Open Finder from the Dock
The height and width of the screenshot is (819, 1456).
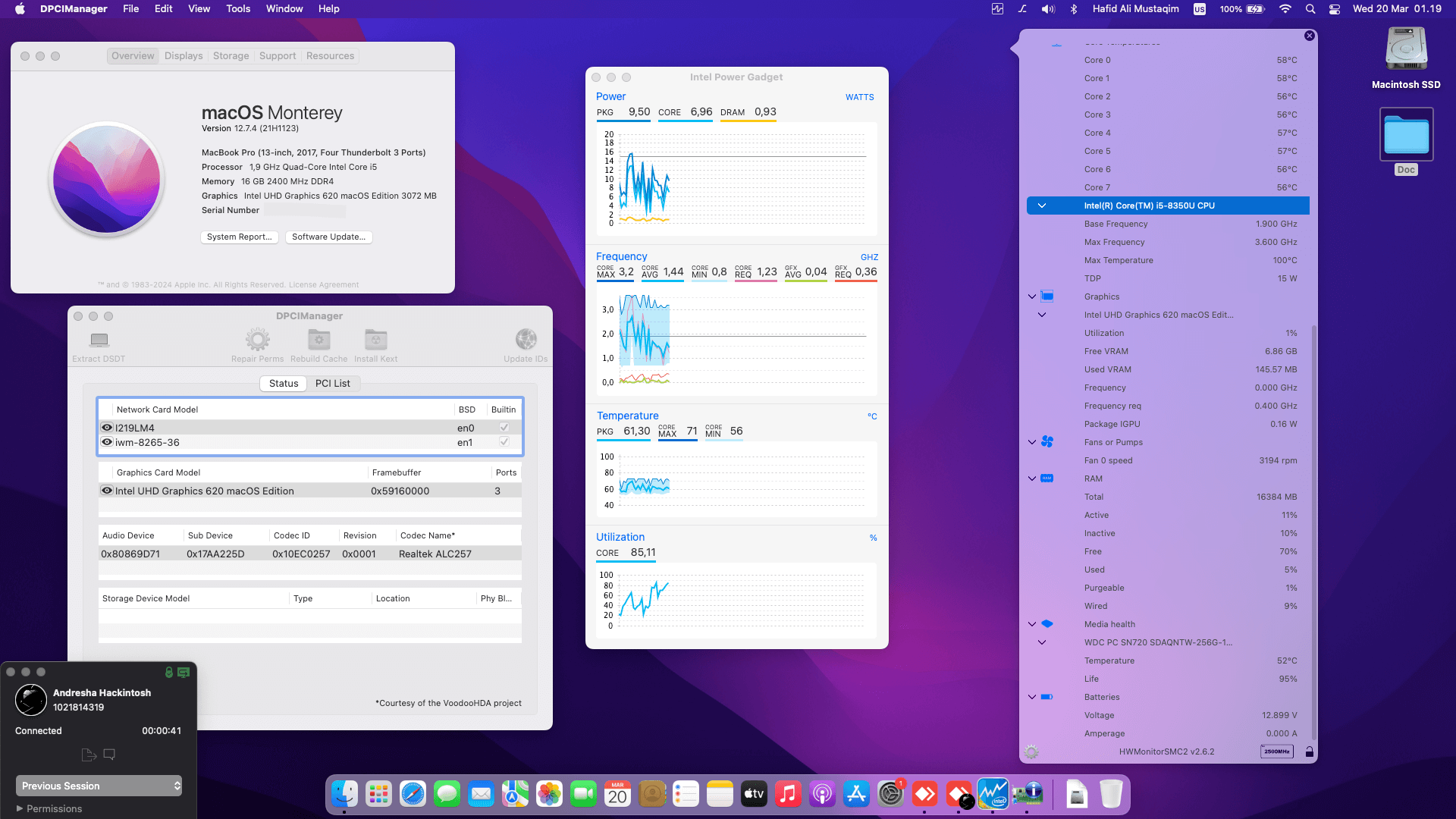344,794
